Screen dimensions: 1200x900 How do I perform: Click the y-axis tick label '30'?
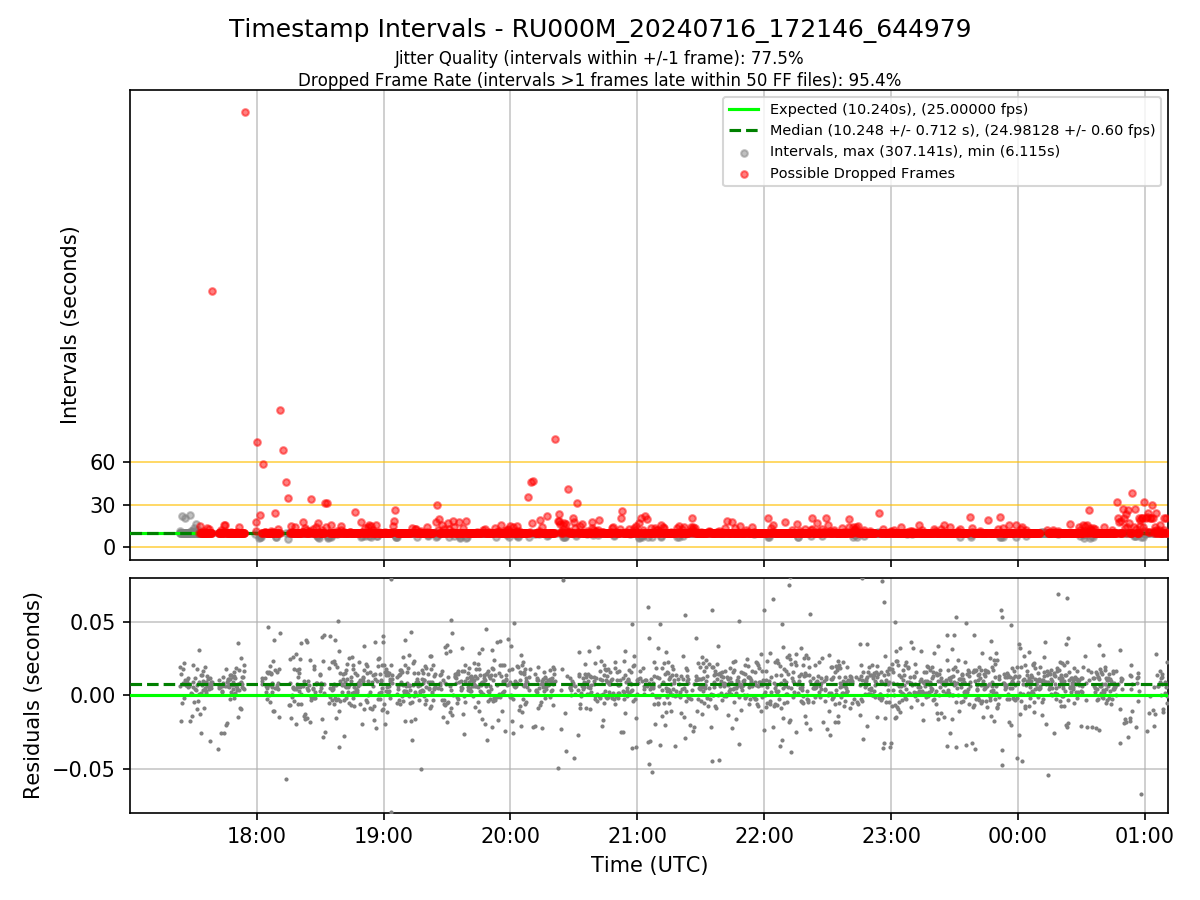[x=104, y=505]
